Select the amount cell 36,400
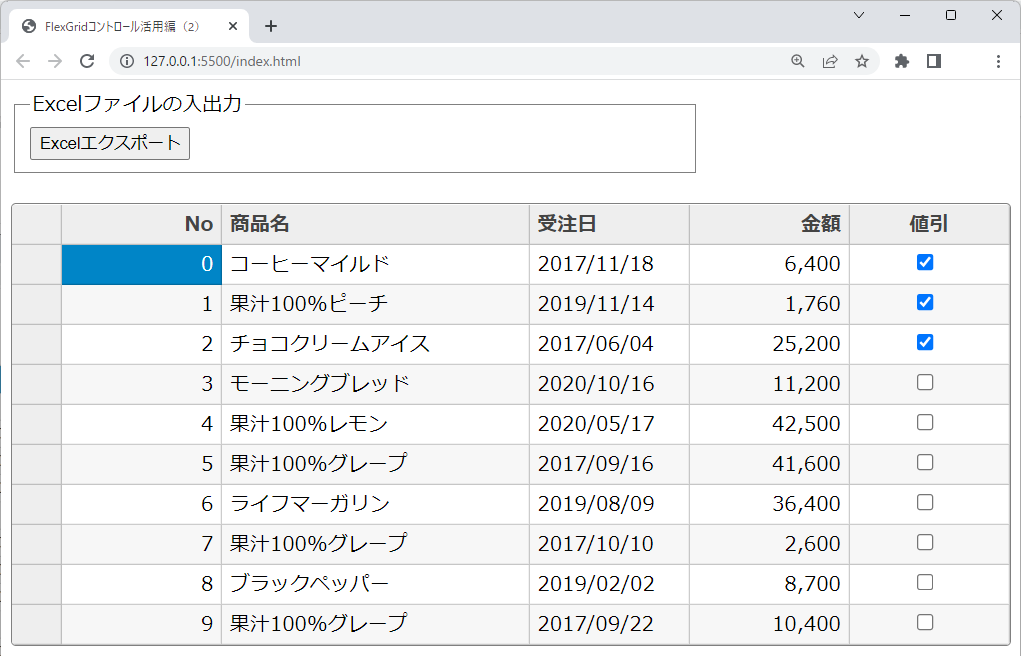 coord(770,504)
